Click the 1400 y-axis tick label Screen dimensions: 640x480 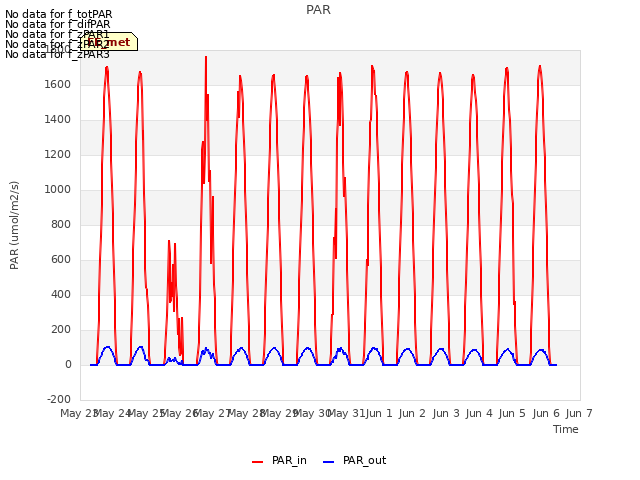[x=58, y=120]
